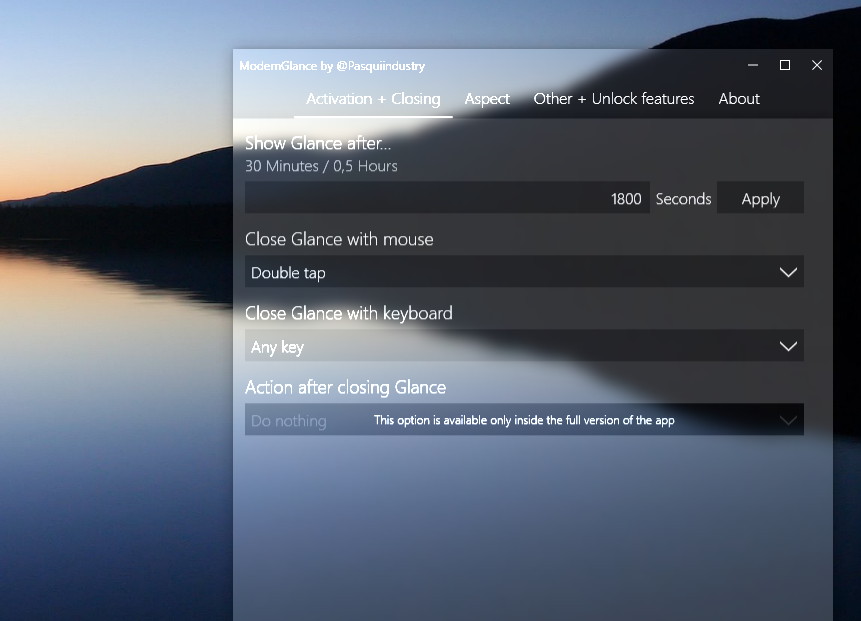
Task: Switch to the Activation + Closing tab
Action: coord(373,99)
